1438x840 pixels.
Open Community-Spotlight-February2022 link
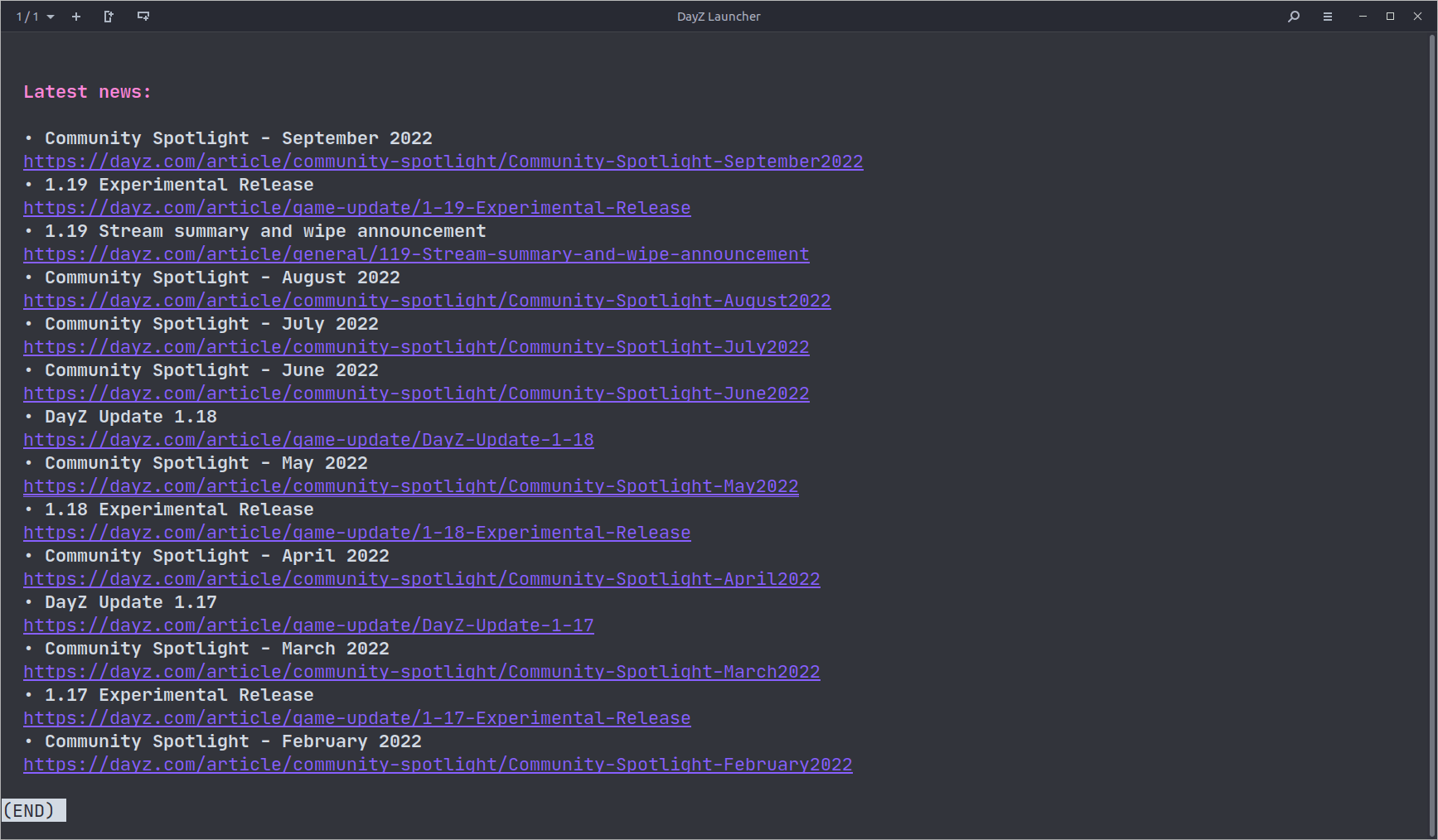click(438, 765)
